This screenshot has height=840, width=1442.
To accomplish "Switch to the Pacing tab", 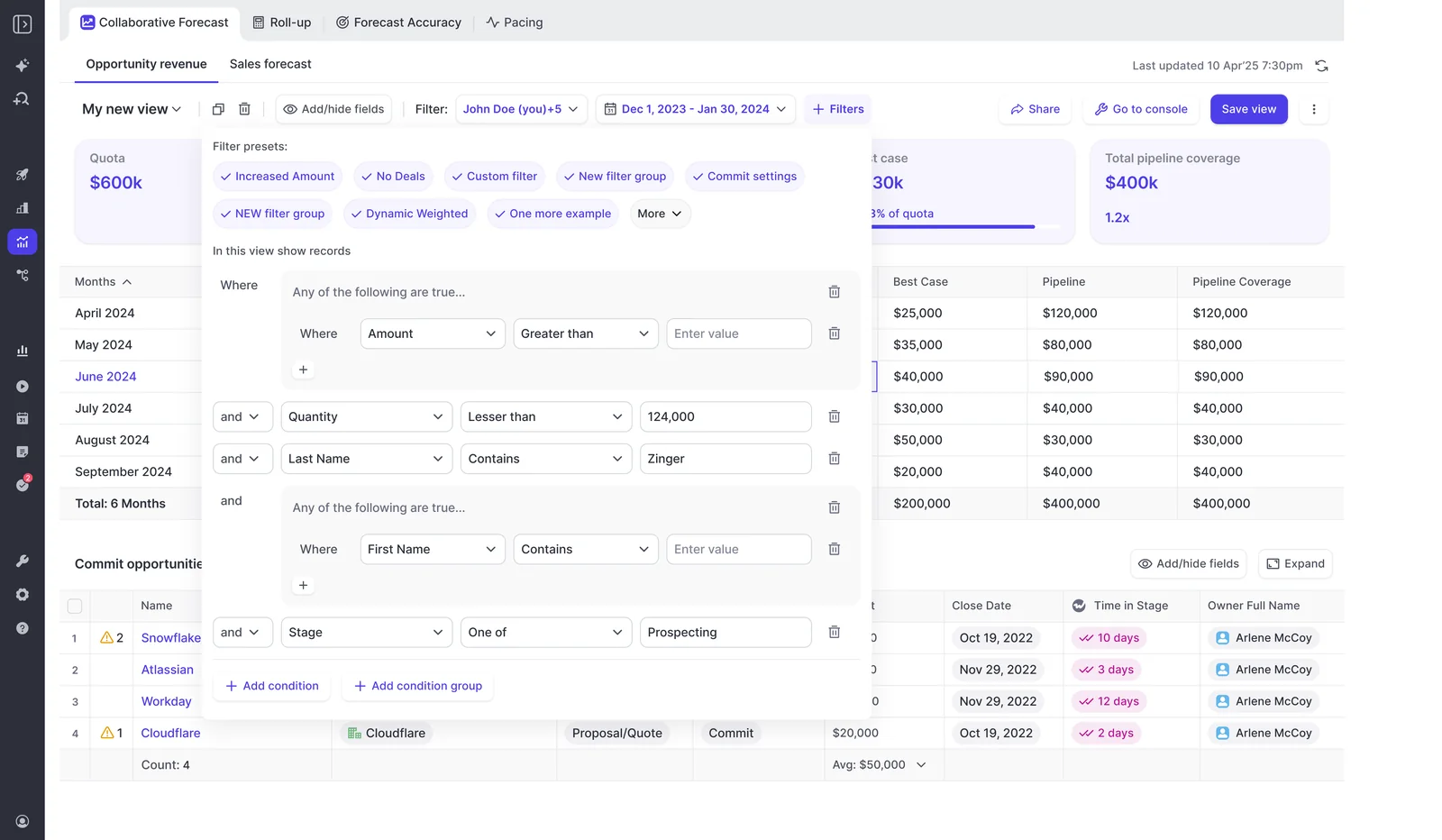I will tap(515, 23).
